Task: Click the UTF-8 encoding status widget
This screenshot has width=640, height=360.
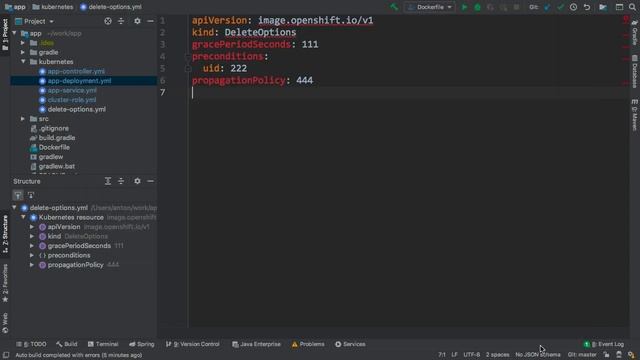Action: point(471,355)
